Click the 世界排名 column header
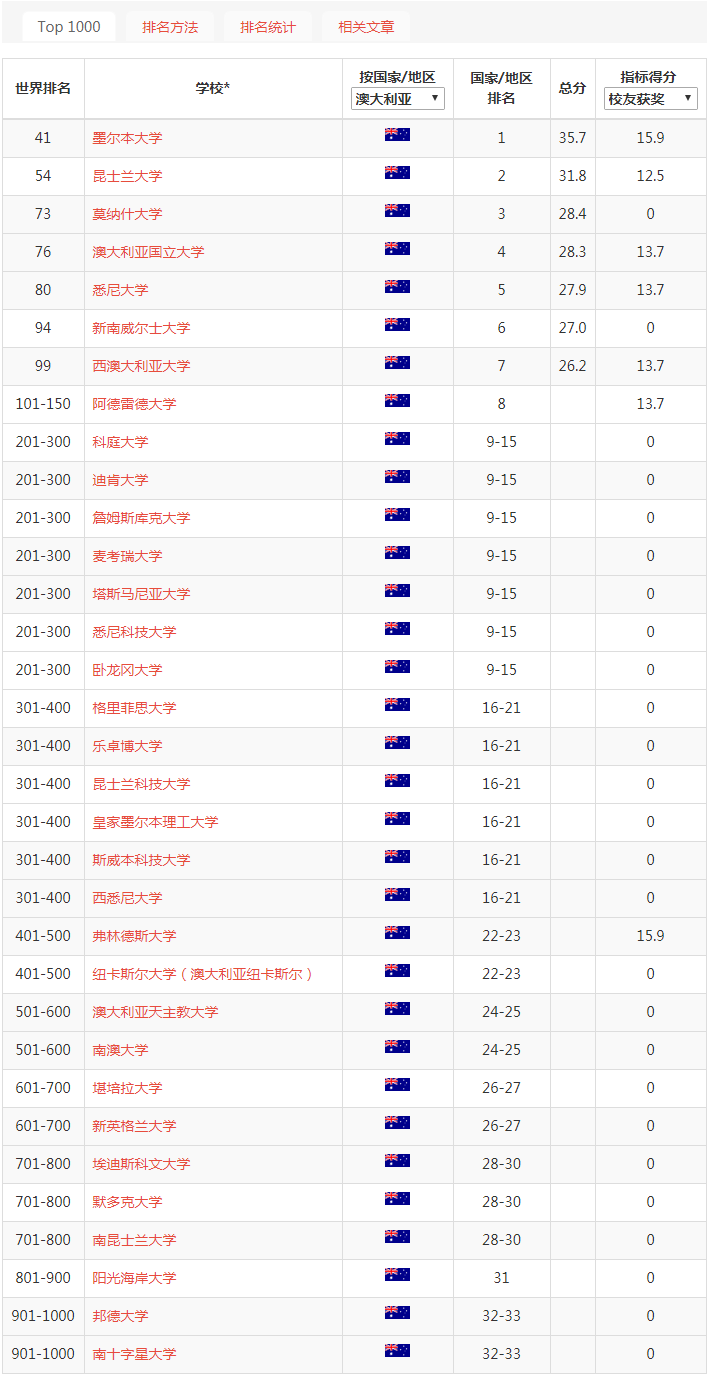 (x=43, y=88)
